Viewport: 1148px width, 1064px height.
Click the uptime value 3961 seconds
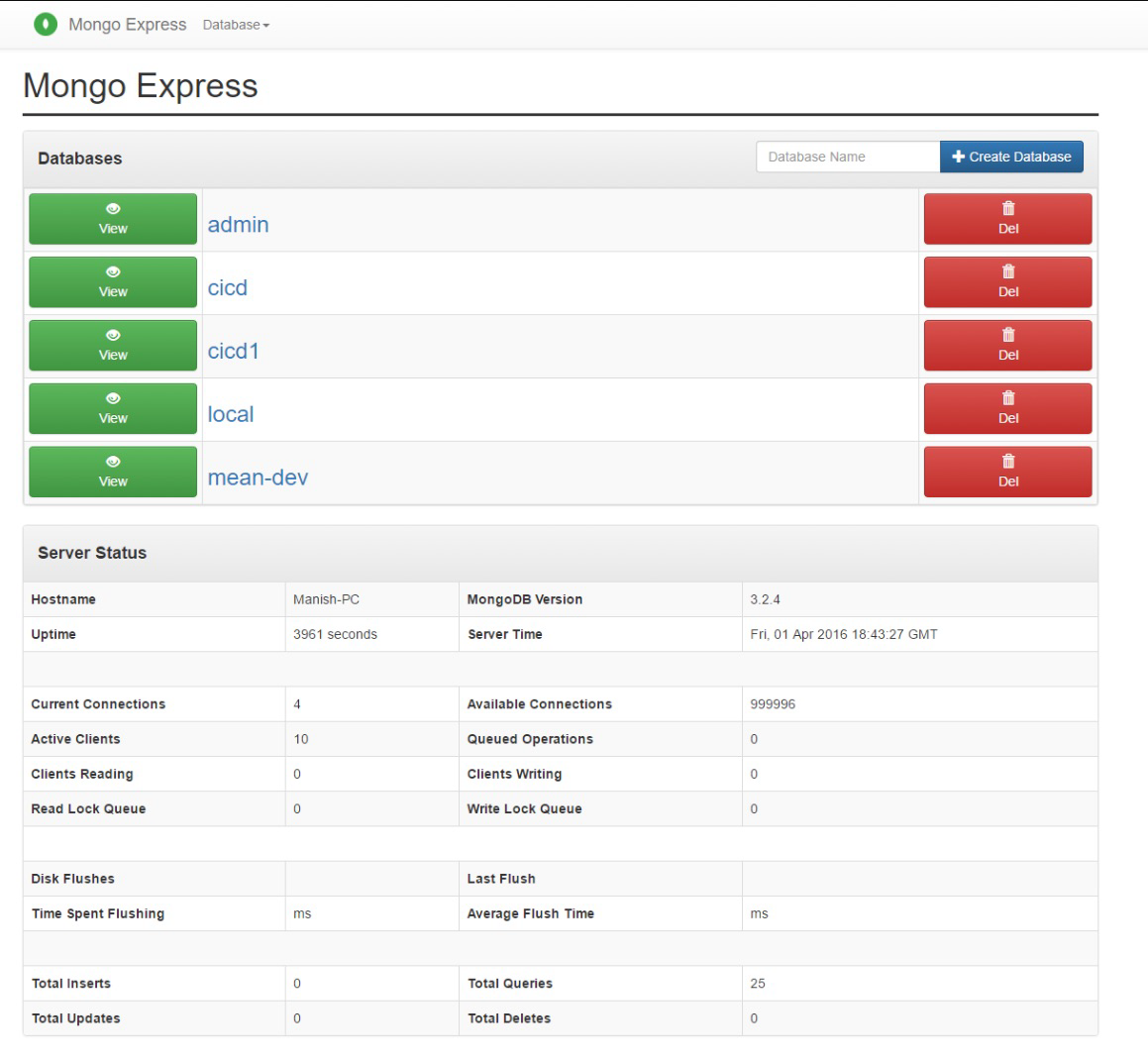pos(336,635)
